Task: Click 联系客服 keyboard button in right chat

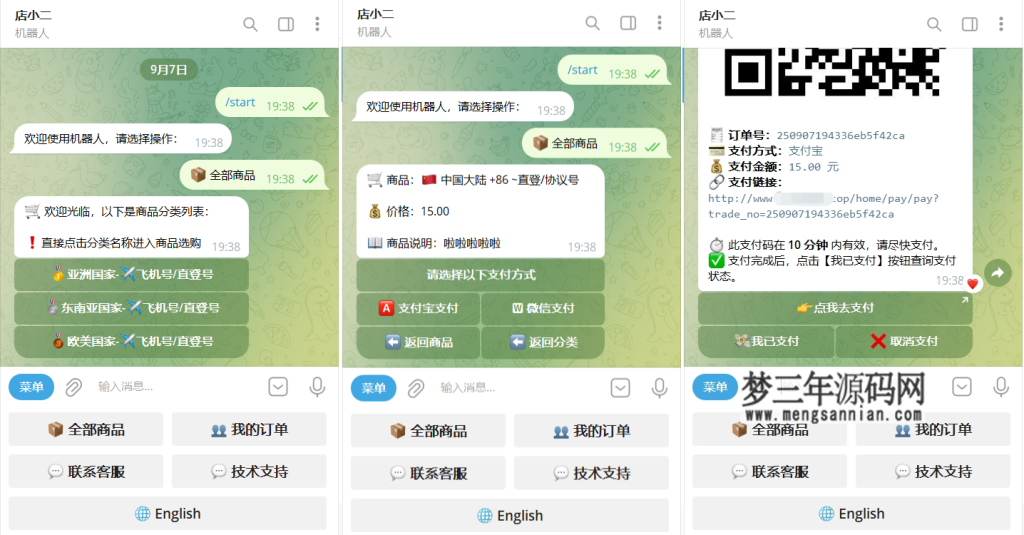Action: tap(770, 472)
